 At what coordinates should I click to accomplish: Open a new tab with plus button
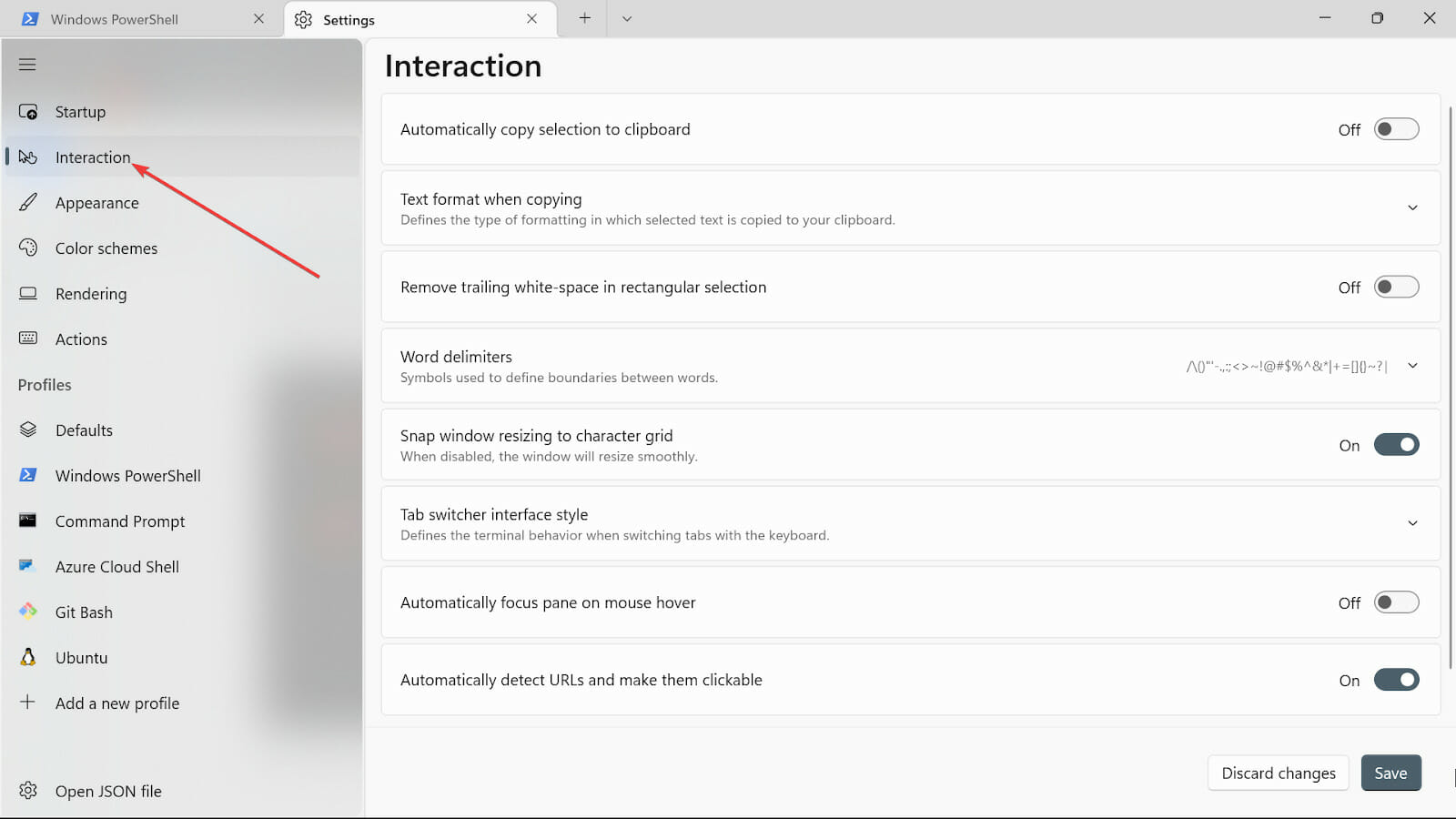coord(584,18)
